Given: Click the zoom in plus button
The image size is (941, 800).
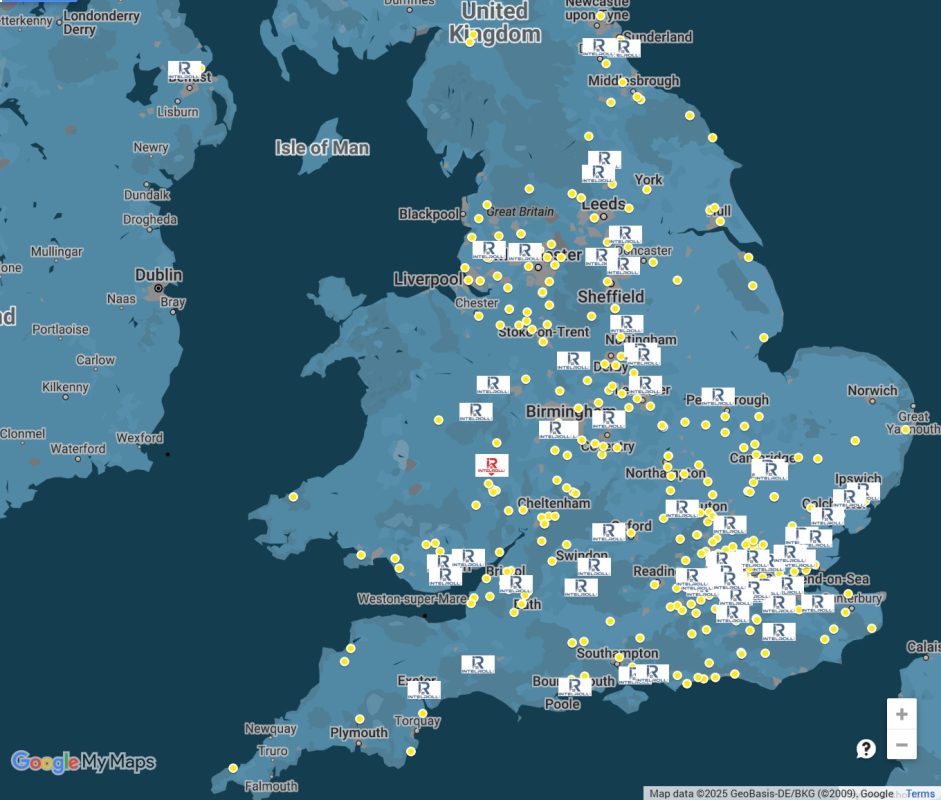Looking at the screenshot, I should point(901,714).
